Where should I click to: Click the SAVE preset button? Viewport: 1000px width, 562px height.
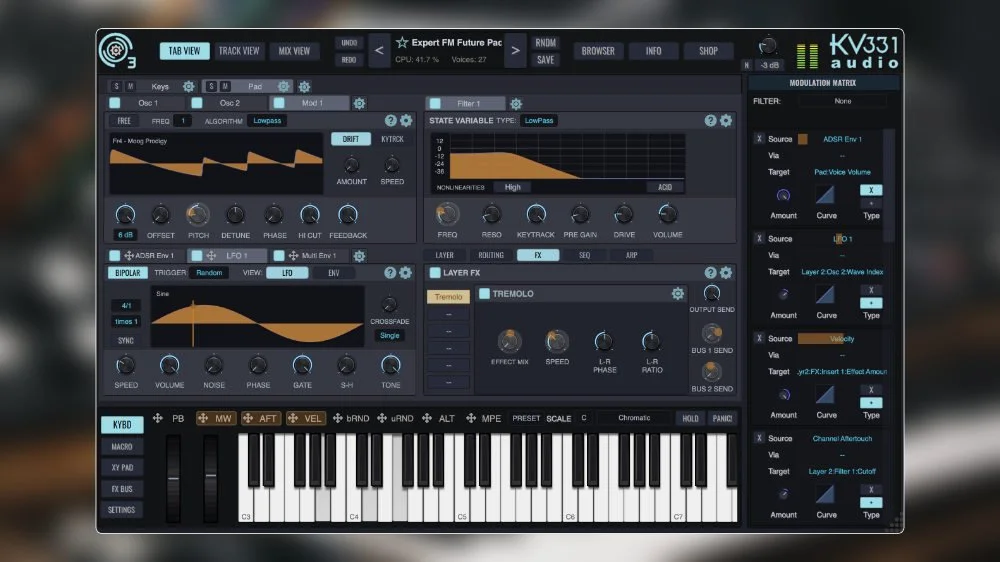[545, 60]
